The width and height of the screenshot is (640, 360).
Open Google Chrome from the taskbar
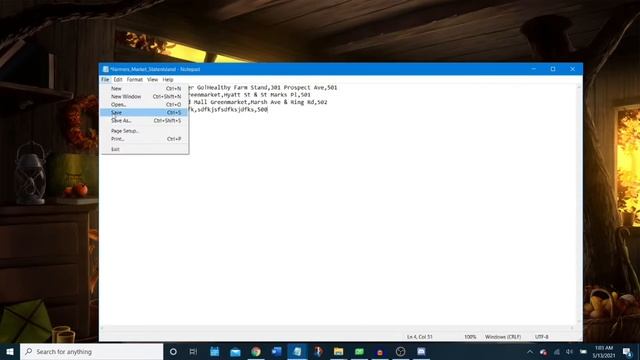[256, 351]
